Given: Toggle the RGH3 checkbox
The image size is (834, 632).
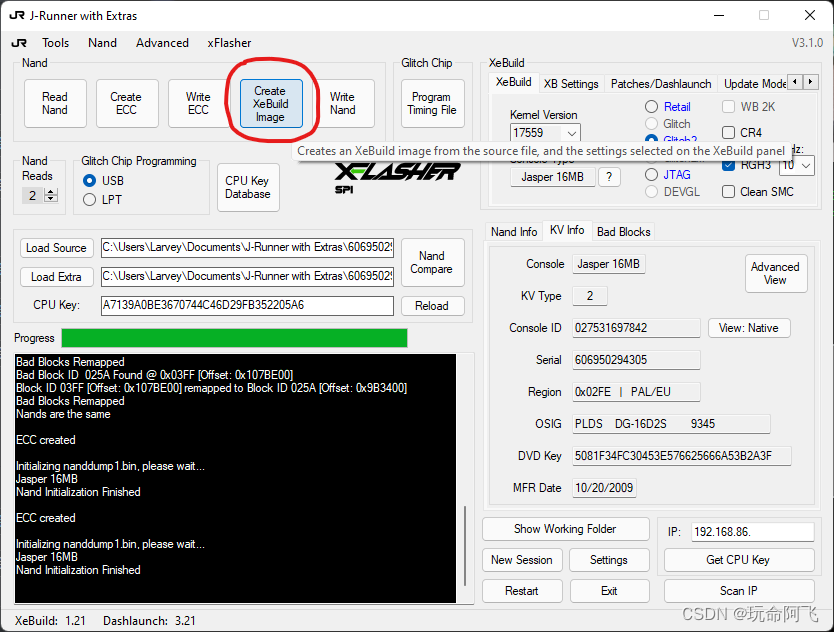Looking at the screenshot, I should [729, 165].
